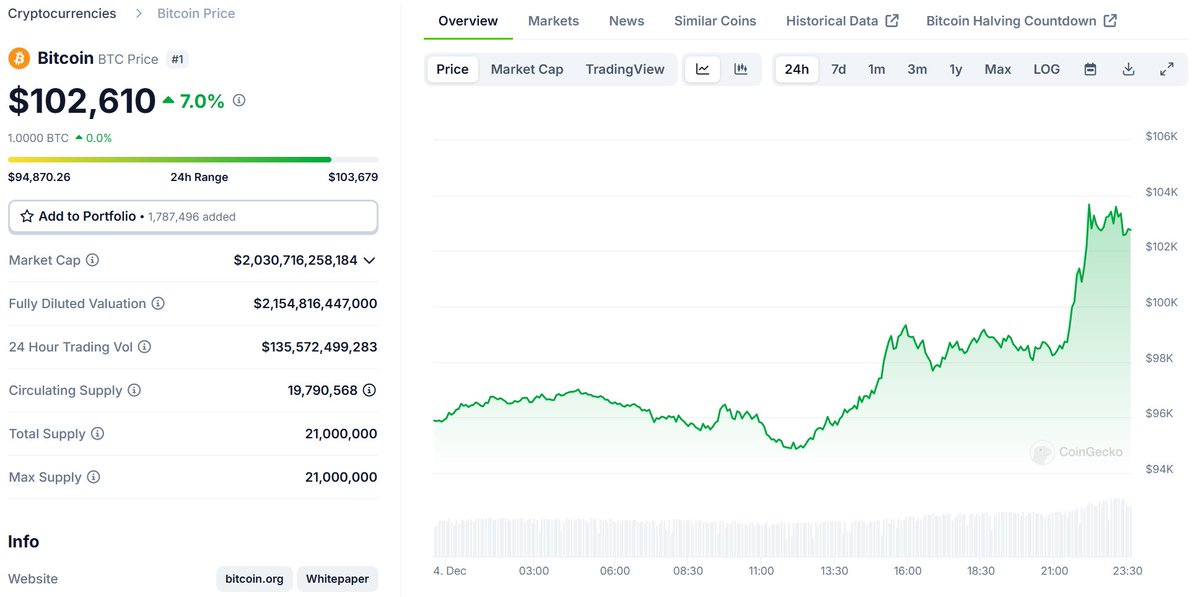Click Add to Portfolio button
Screen dimensions: 1200x597
[193, 216]
